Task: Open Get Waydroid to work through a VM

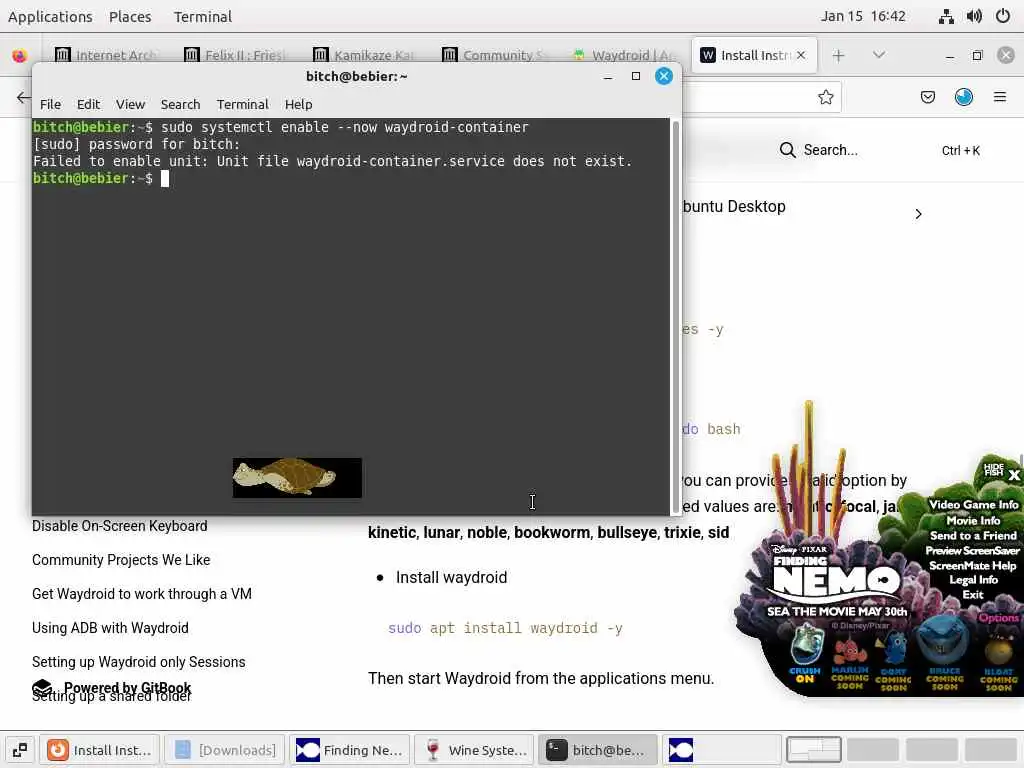Action: [x=142, y=594]
